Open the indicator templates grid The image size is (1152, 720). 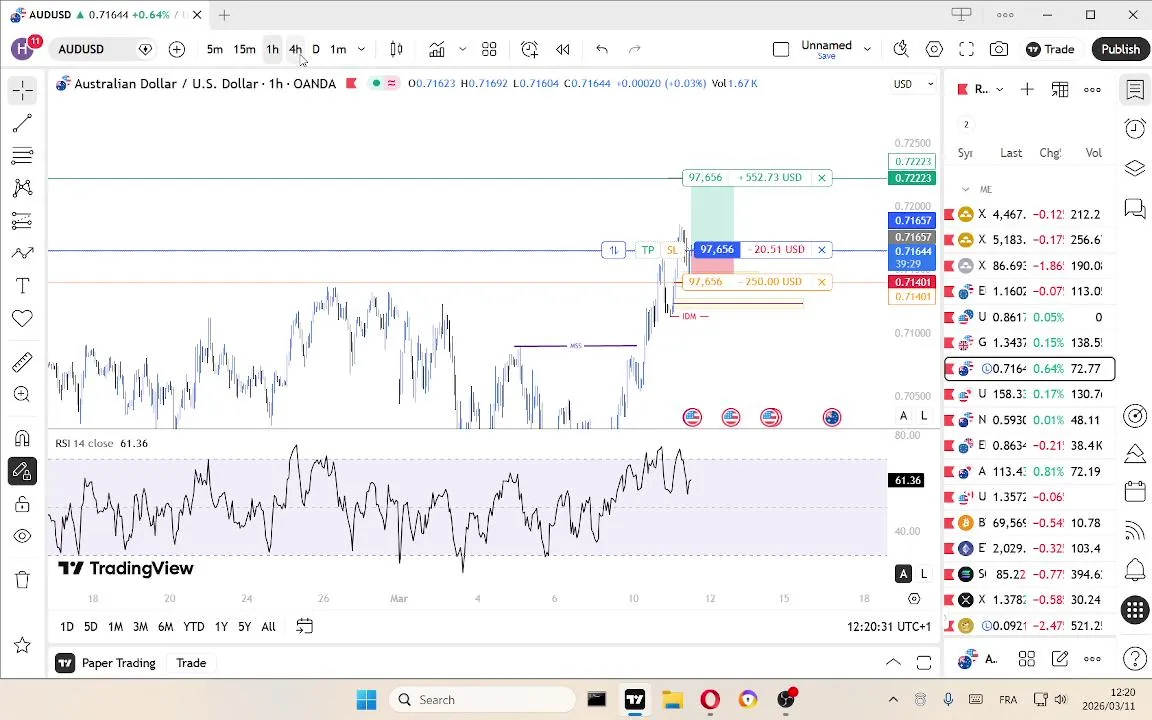pyautogui.click(x=489, y=49)
